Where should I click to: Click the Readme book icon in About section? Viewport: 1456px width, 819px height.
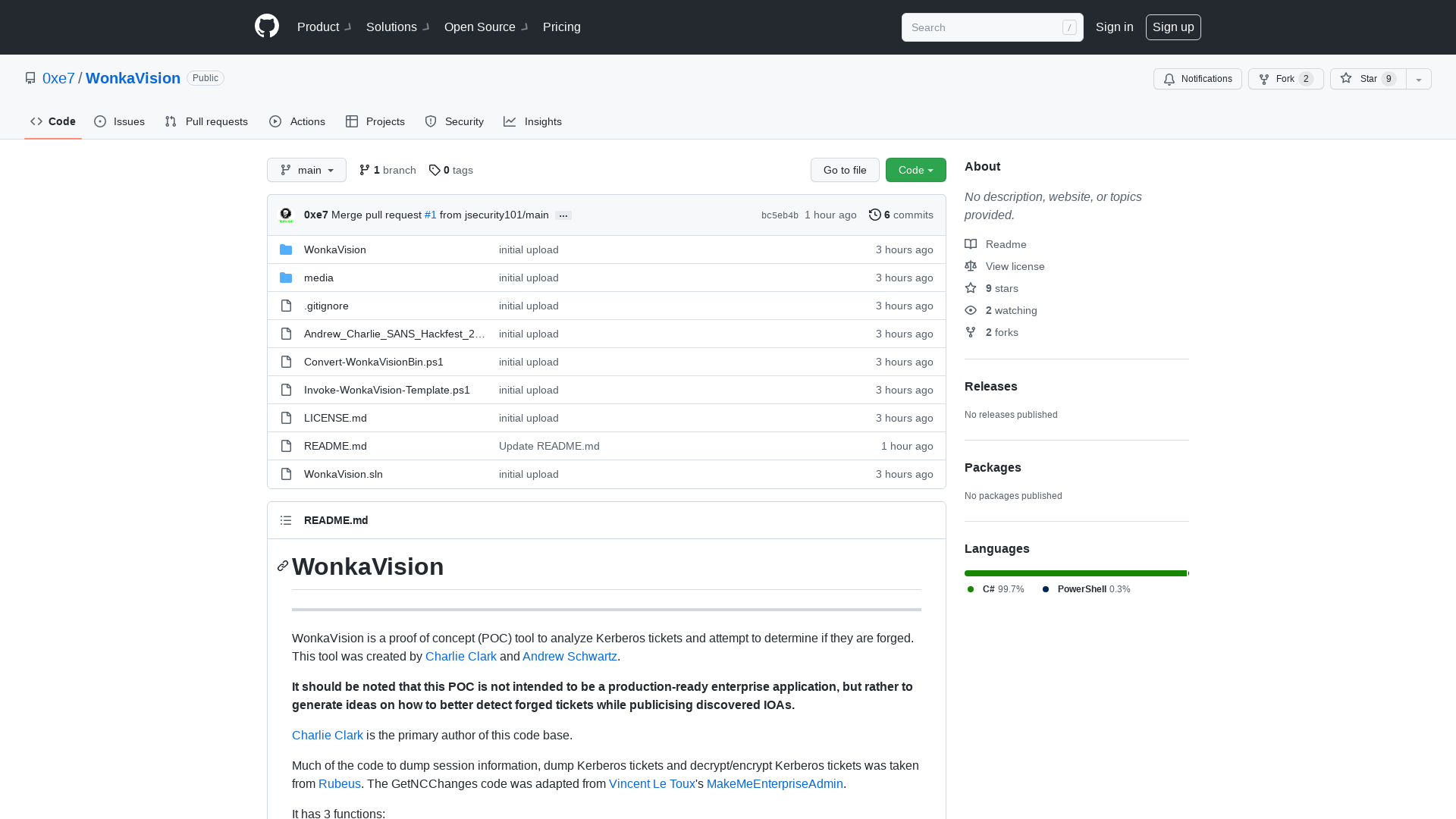pyautogui.click(x=971, y=244)
